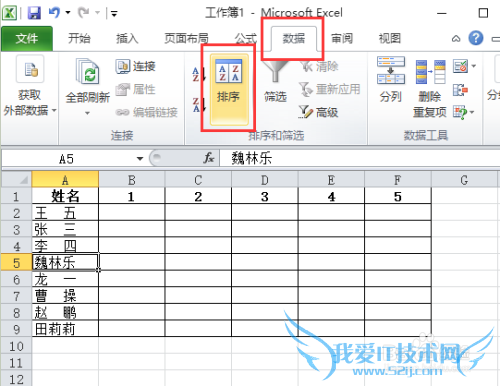500x386 pixels.
Task: Sort descending with the Z-A icon
Action: coord(199,105)
